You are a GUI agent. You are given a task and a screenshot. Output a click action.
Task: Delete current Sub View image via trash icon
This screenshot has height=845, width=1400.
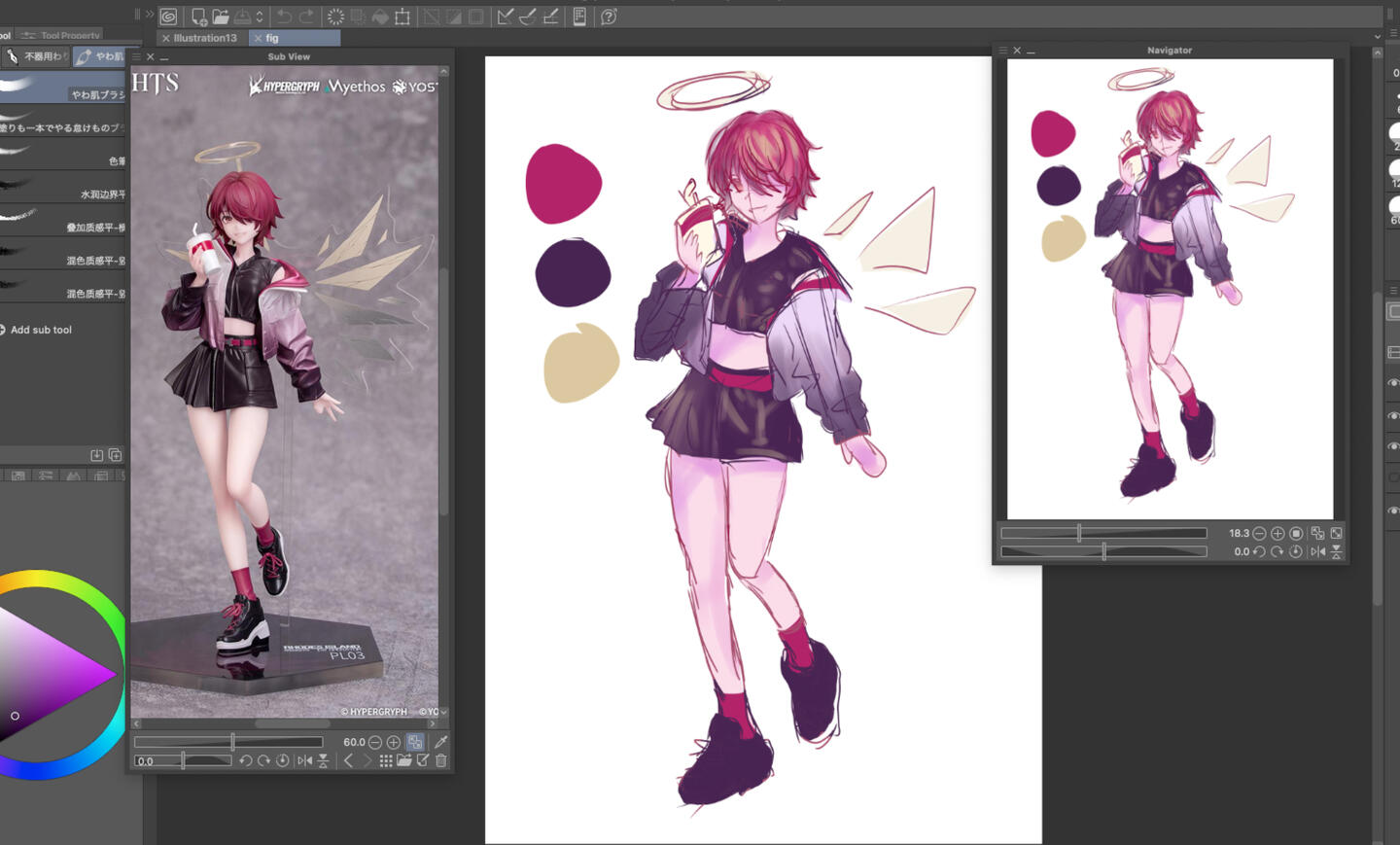coord(441,760)
